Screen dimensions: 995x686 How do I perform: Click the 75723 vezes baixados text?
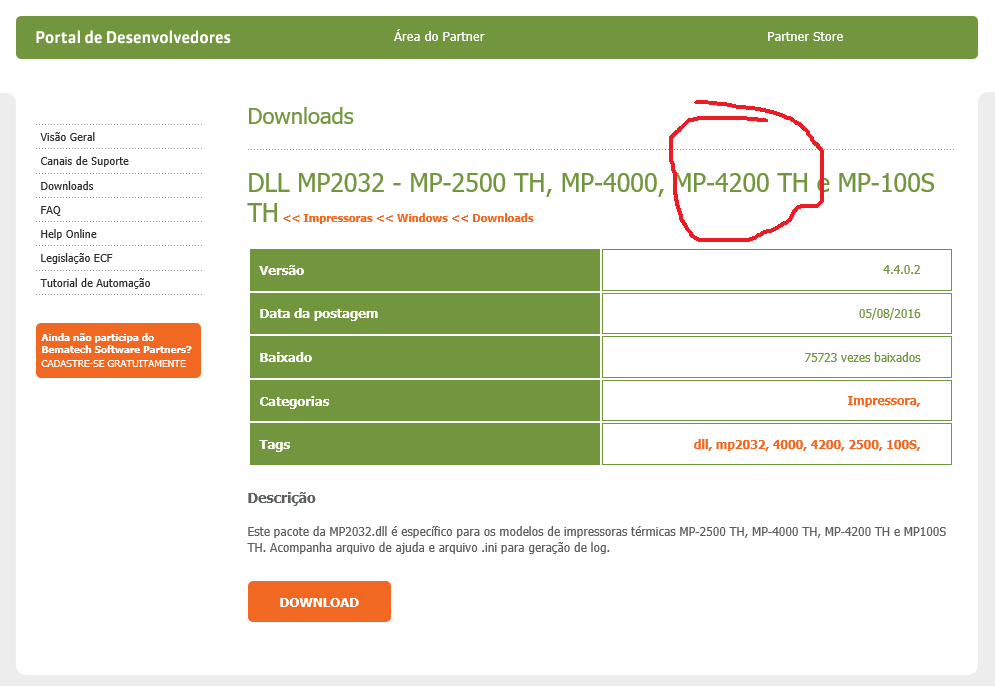coord(862,357)
